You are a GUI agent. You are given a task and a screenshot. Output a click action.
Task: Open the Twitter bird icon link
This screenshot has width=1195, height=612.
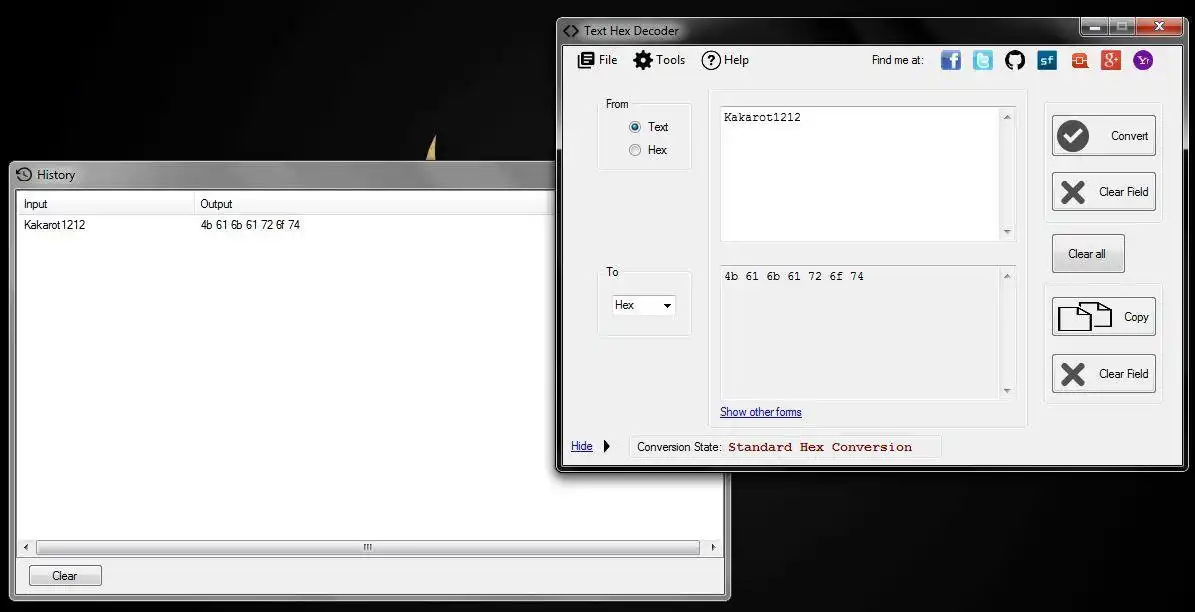[982, 60]
